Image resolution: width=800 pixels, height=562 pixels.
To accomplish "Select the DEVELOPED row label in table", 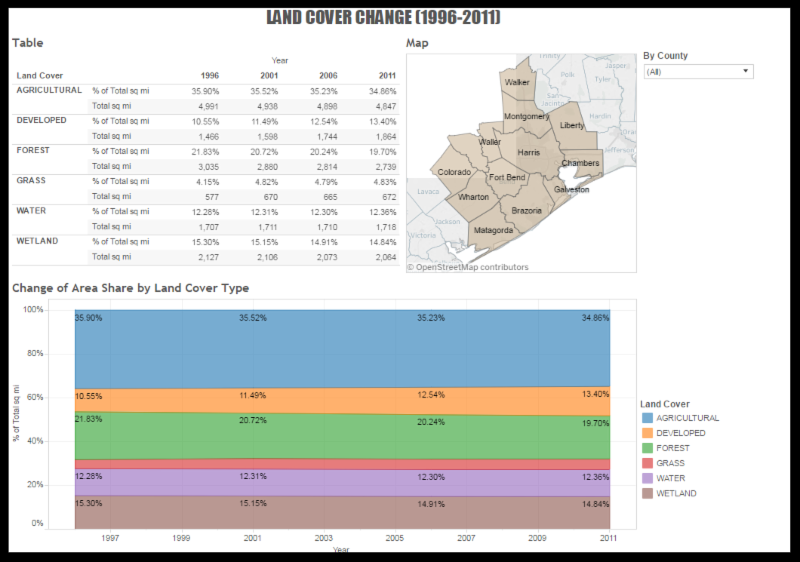I will point(41,120).
